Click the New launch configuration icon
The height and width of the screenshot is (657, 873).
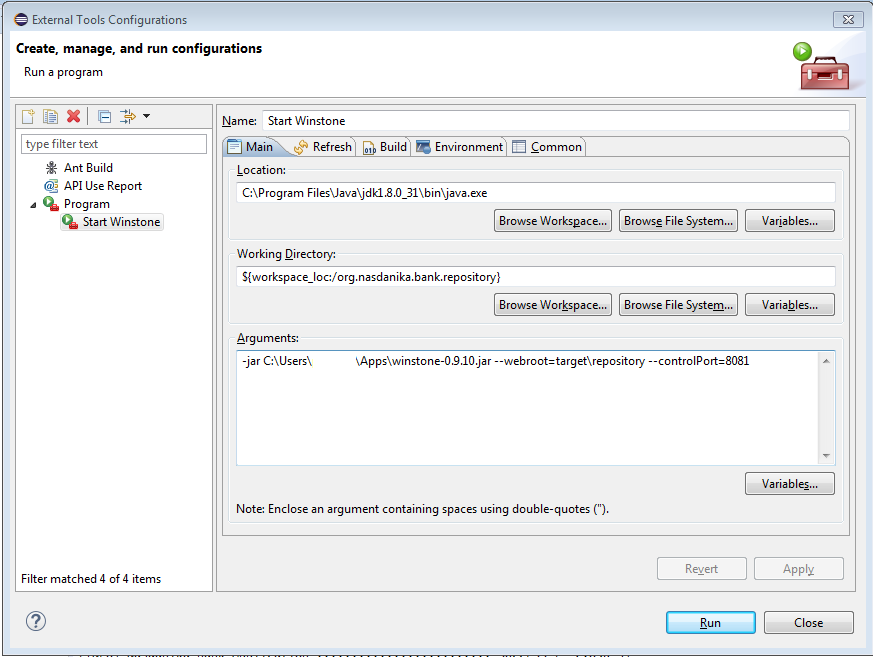click(x=28, y=116)
